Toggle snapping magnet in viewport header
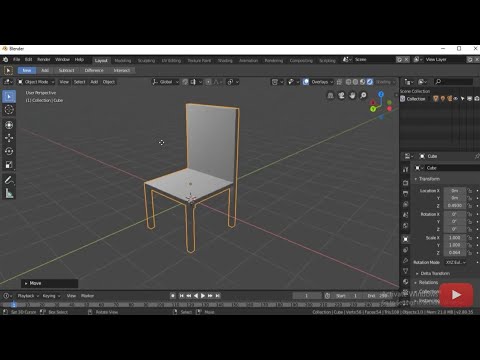The image size is (480, 360). click(185, 82)
